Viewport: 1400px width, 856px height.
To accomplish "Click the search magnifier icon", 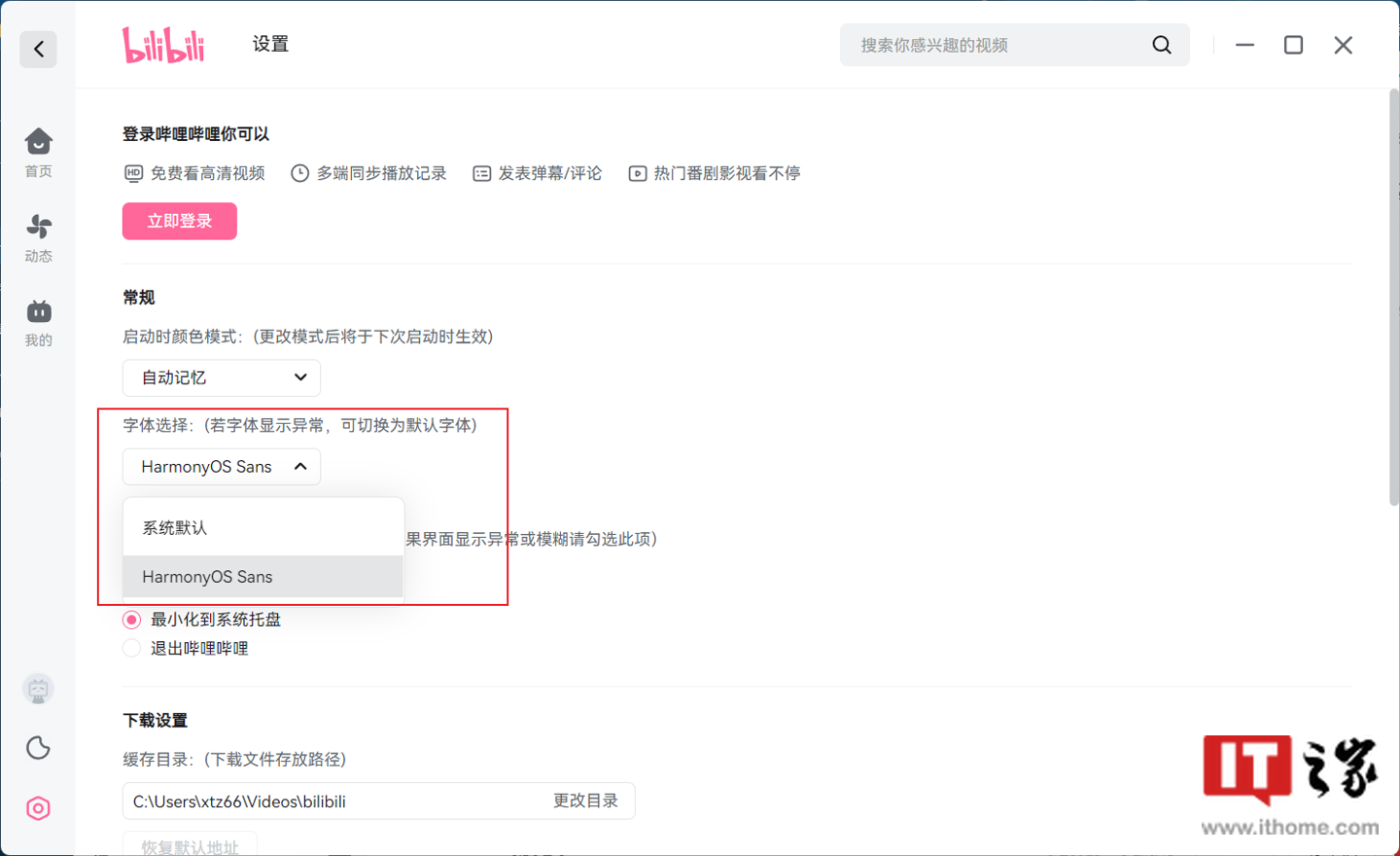I will pos(1161,45).
